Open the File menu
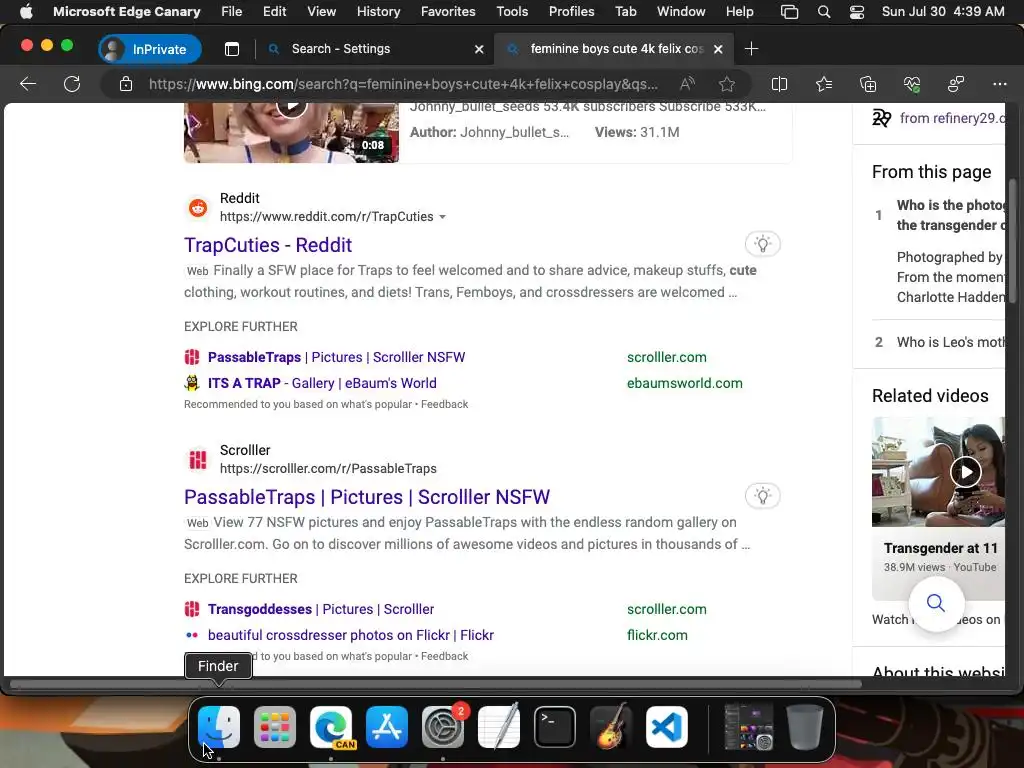 click(x=231, y=11)
